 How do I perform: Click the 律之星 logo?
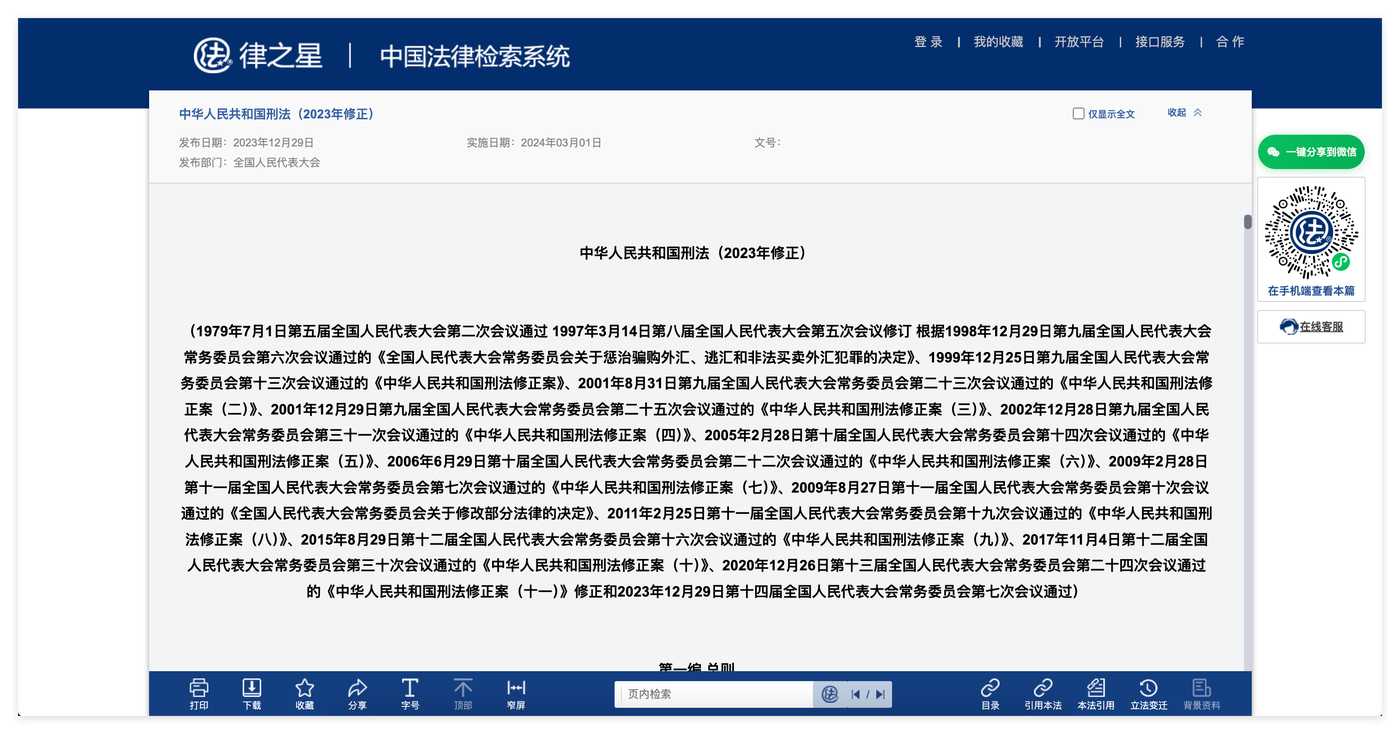[x=258, y=55]
